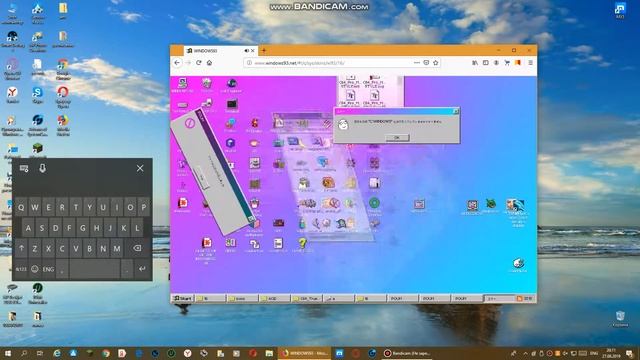The height and width of the screenshot is (360, 640).
Task: Open the Firefox hamburger application menu
Action: pos(530,63)
